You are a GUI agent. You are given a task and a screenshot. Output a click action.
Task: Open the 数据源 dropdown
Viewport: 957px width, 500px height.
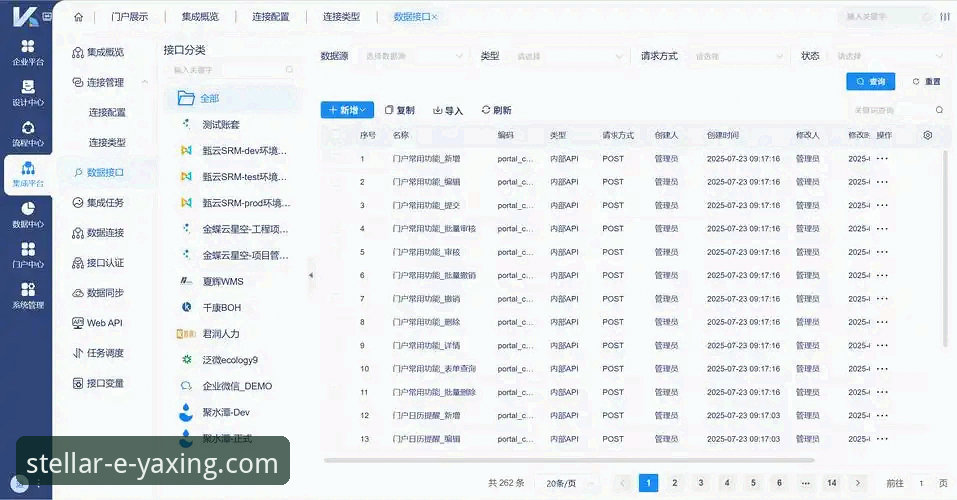click(412, 56)
